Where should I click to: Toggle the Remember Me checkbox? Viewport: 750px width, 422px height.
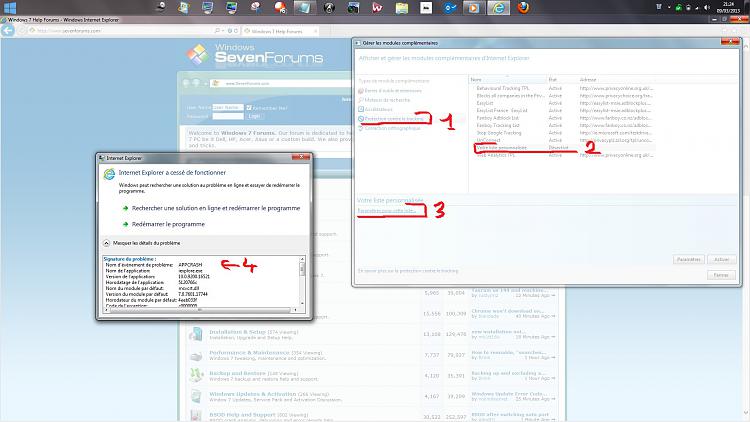coord(249,108)
